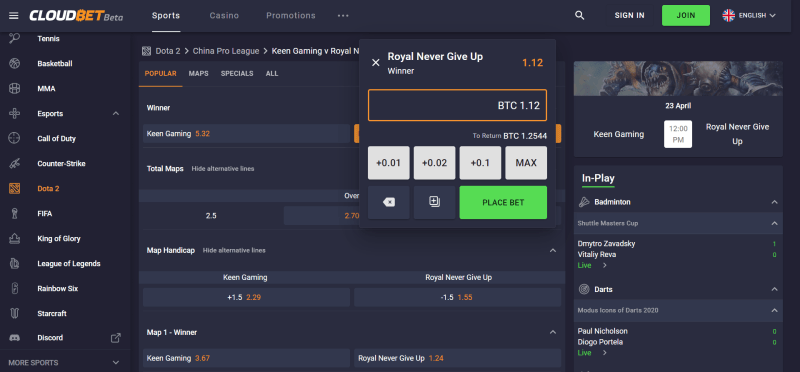The height and width of the screenshot is (372, 800).
Task: Click the PLACE BET button
Action: click(503, 203)
